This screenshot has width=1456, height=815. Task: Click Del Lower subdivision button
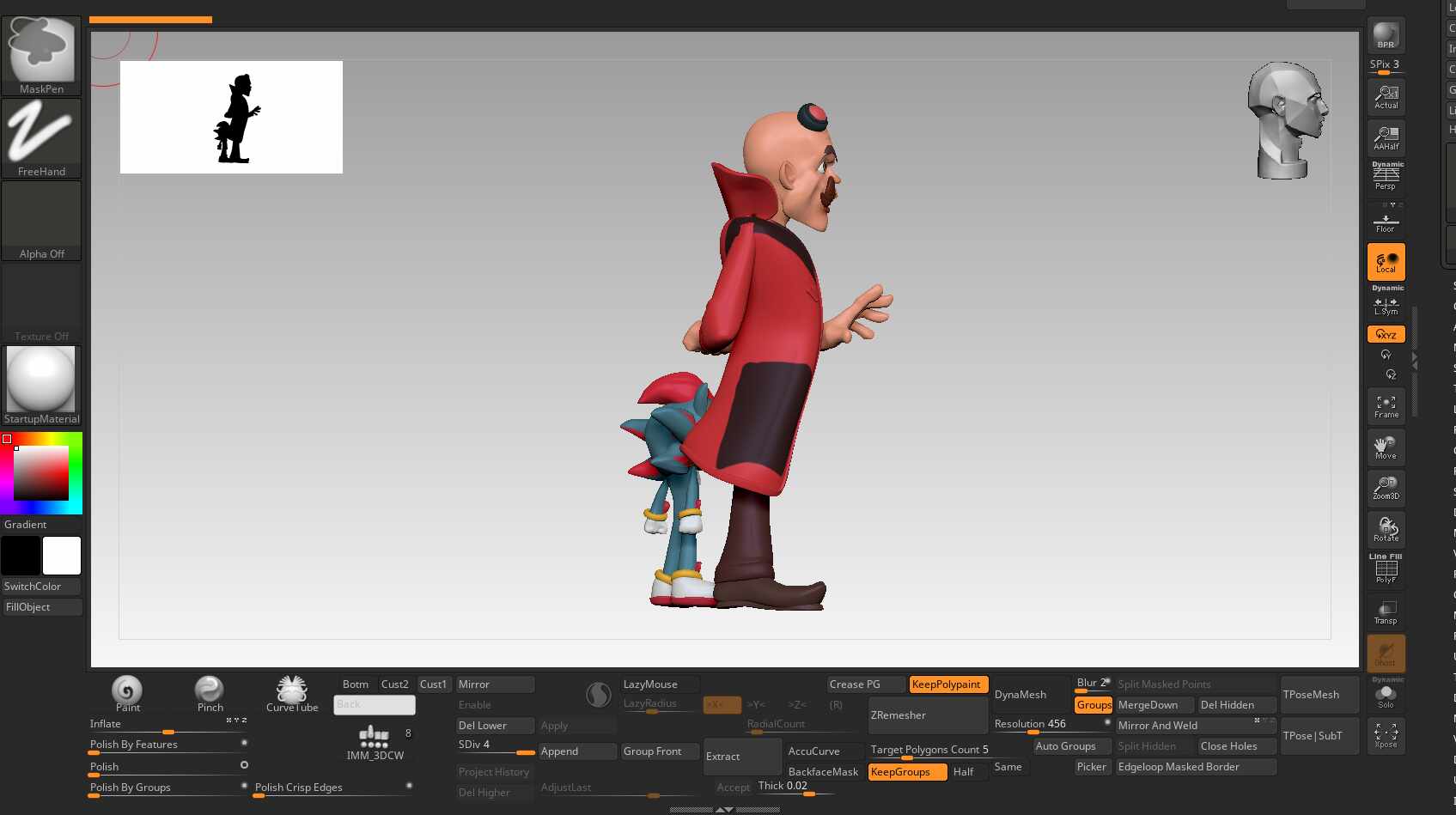point(496,726)
